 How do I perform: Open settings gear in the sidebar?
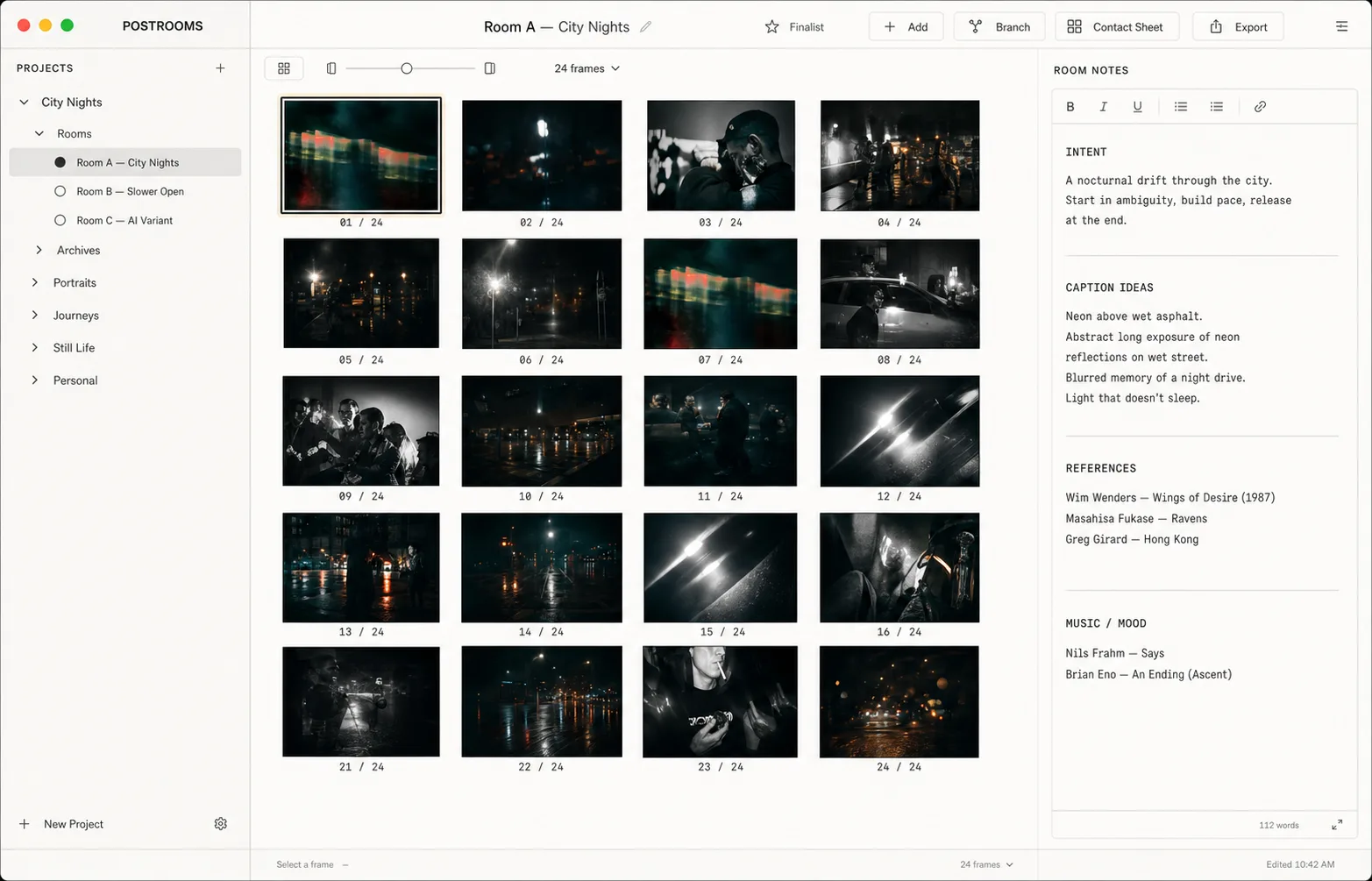click(x=221, y=824)
